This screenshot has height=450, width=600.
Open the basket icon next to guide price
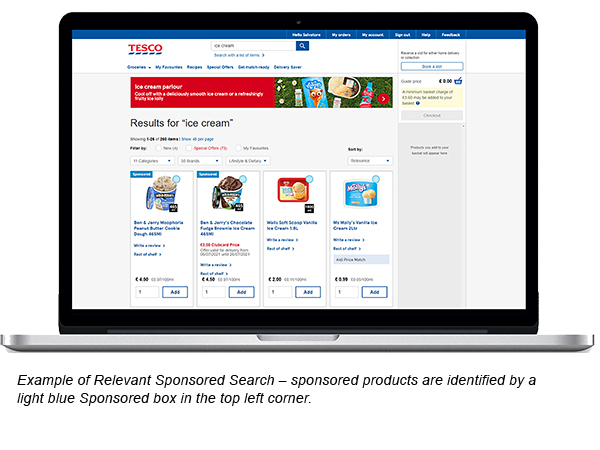pos(458,81)
